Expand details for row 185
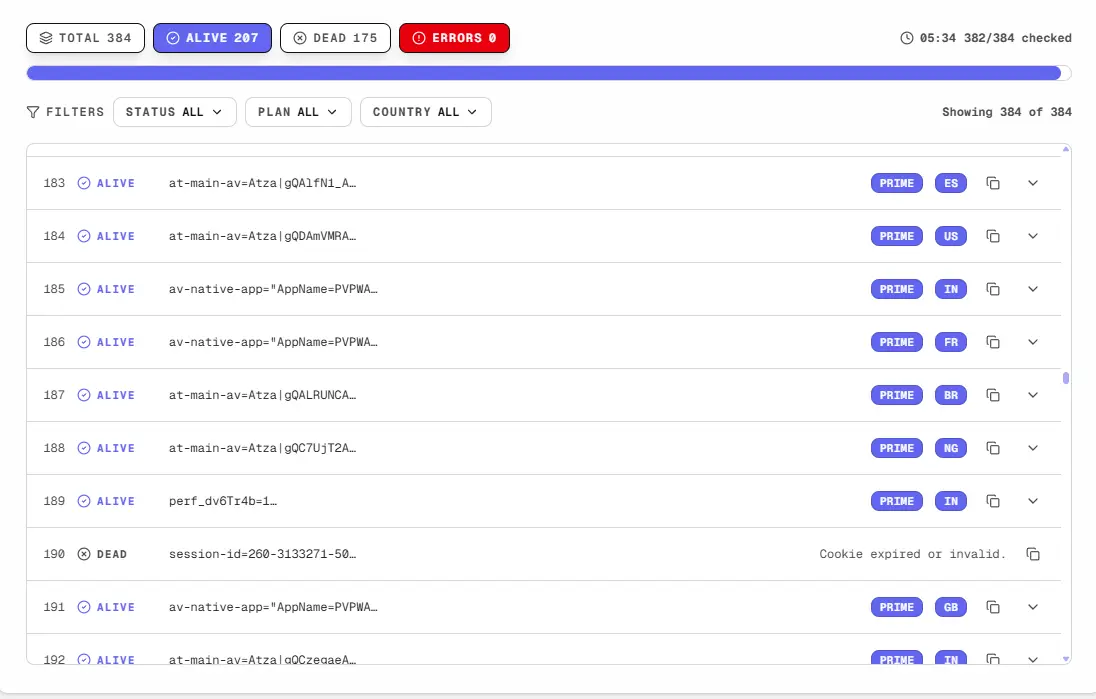 [1033, 289]
